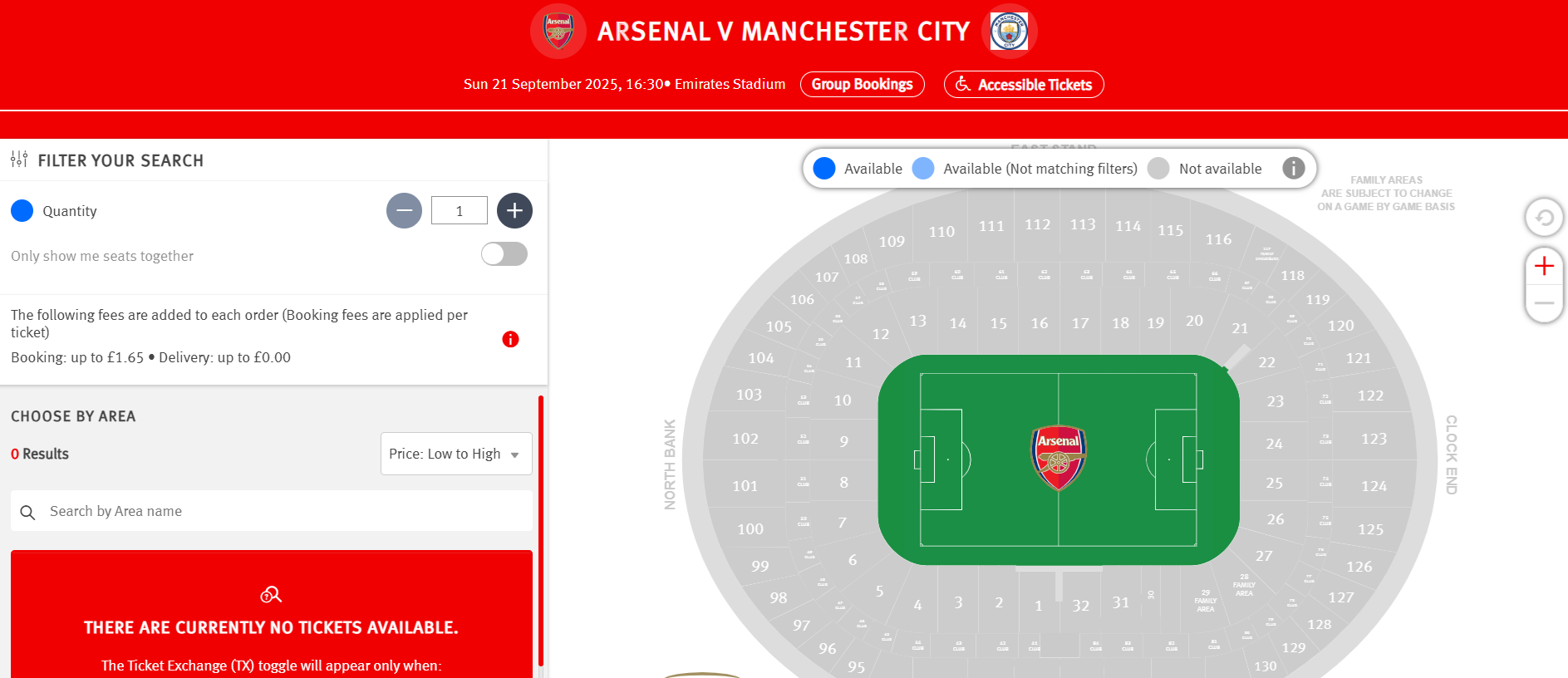Click the Arsenal club crest in header

click(558, 31)
